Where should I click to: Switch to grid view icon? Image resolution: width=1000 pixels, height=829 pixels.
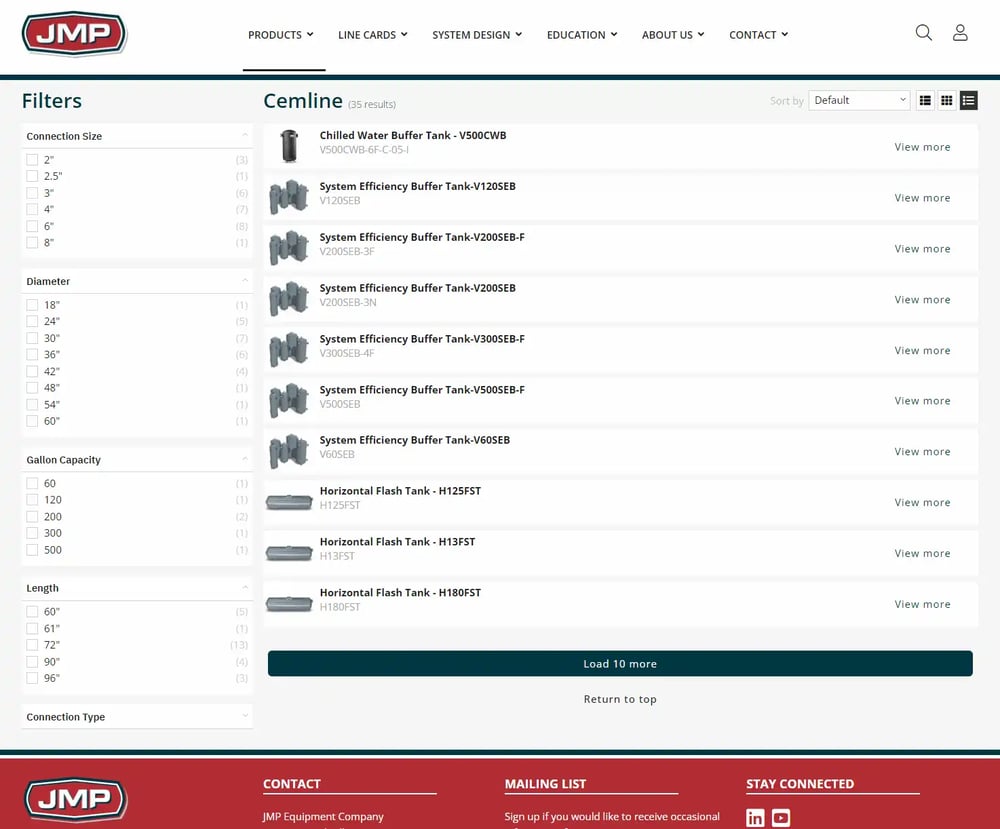[x=946, y=100]
